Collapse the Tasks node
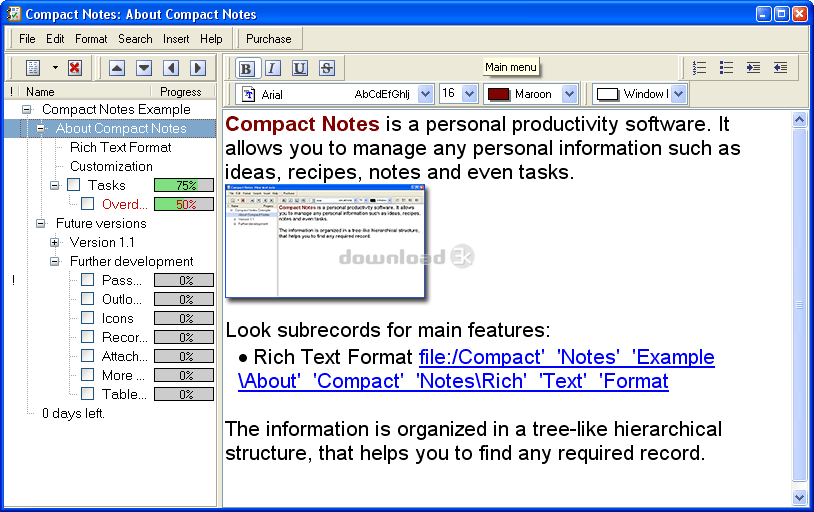 [55, 185]
